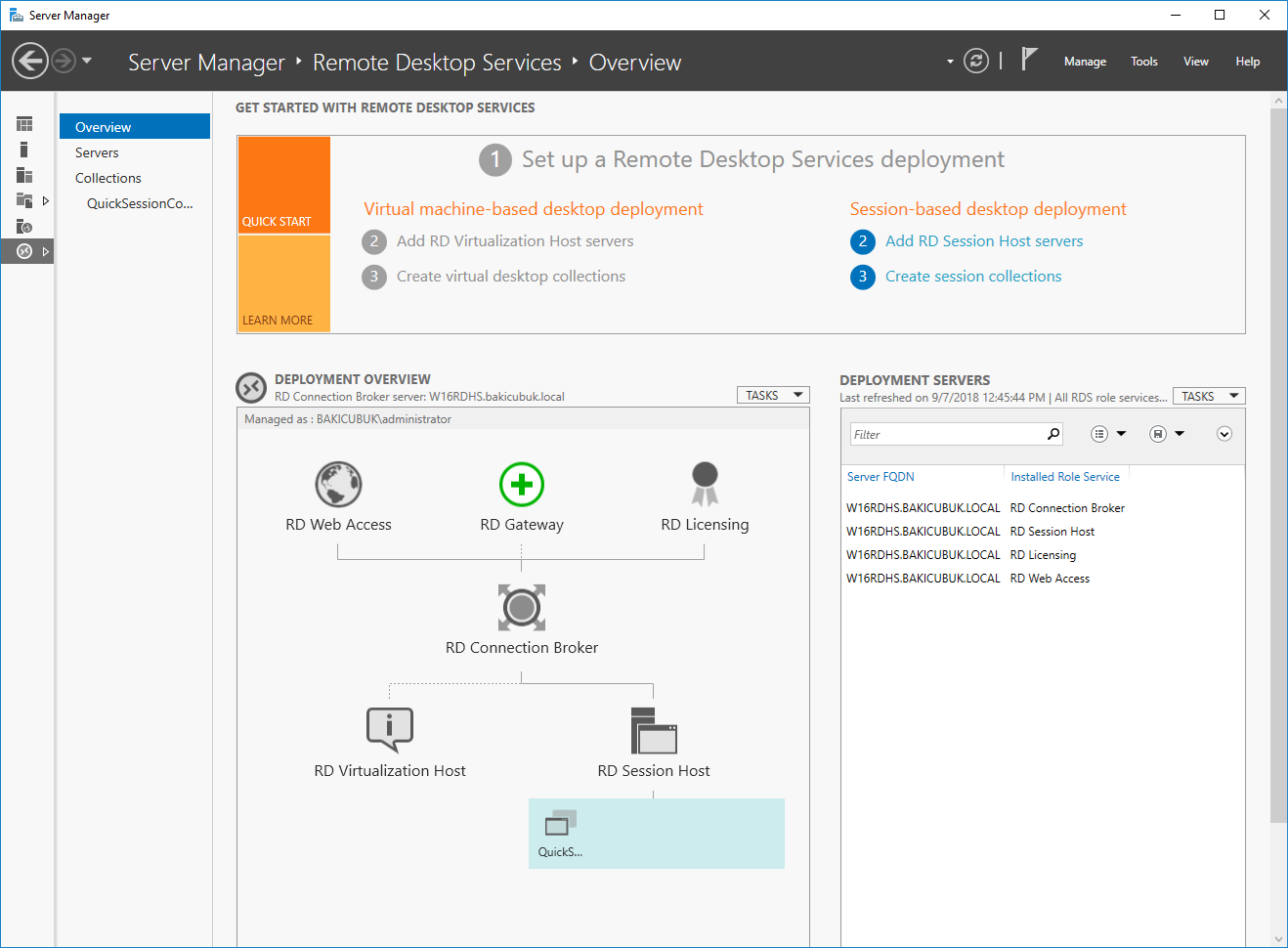Select File and Storage Services icon
This screenshot has width=1288, height=948.
24,200
